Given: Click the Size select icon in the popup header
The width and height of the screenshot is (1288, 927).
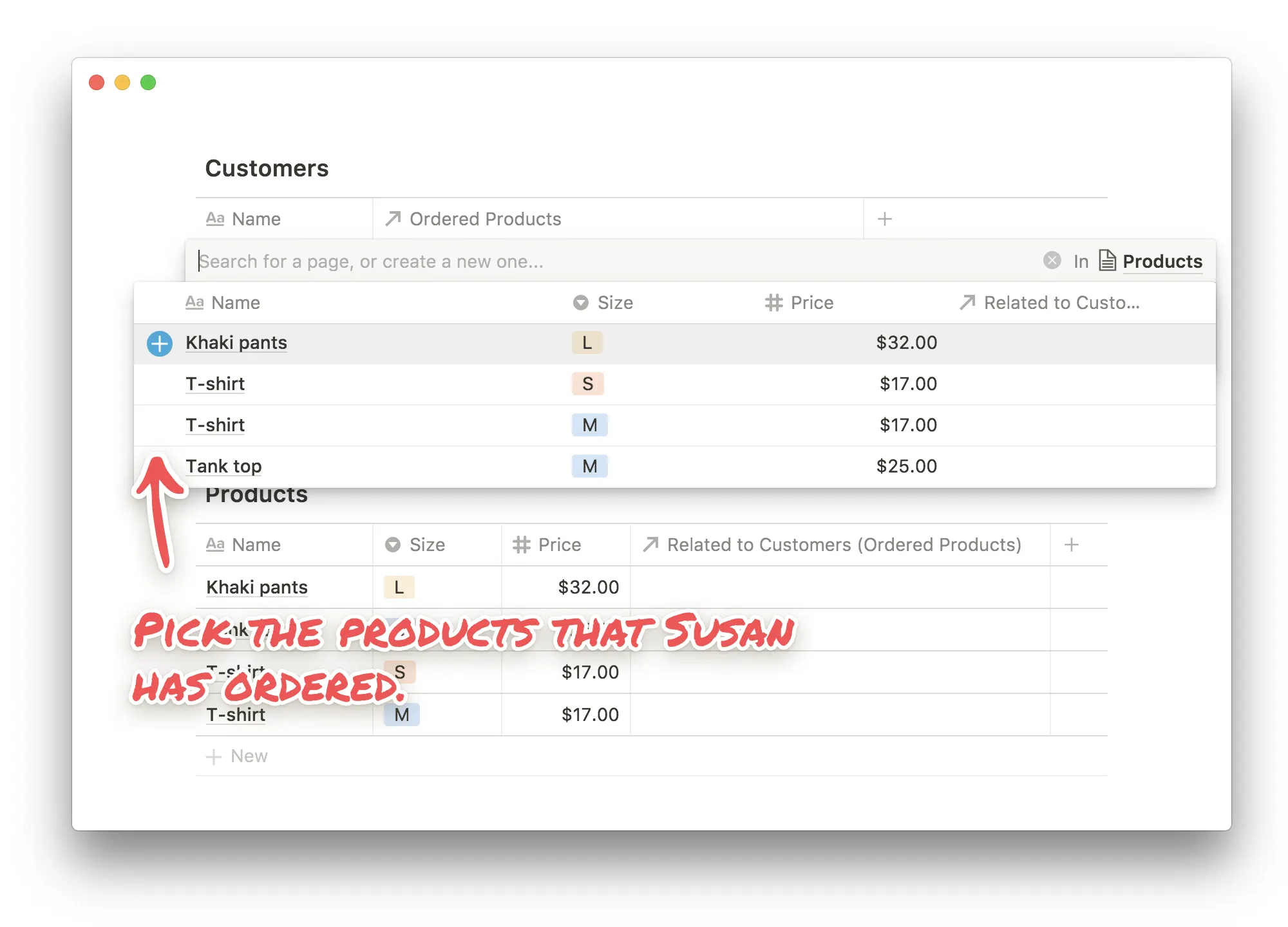Looking at the screenshot, I should [580, 303].
